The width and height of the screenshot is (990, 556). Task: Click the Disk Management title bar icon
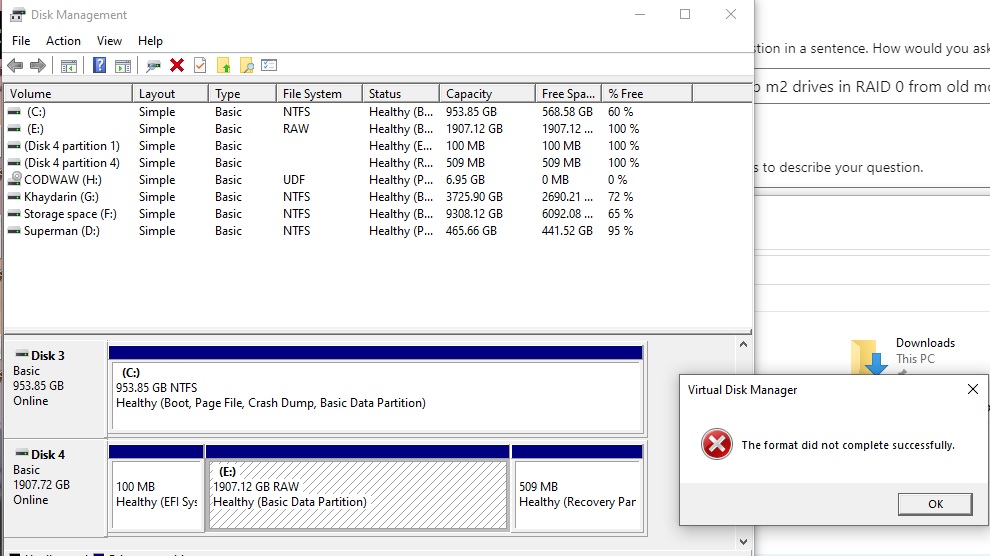[17, 15]
